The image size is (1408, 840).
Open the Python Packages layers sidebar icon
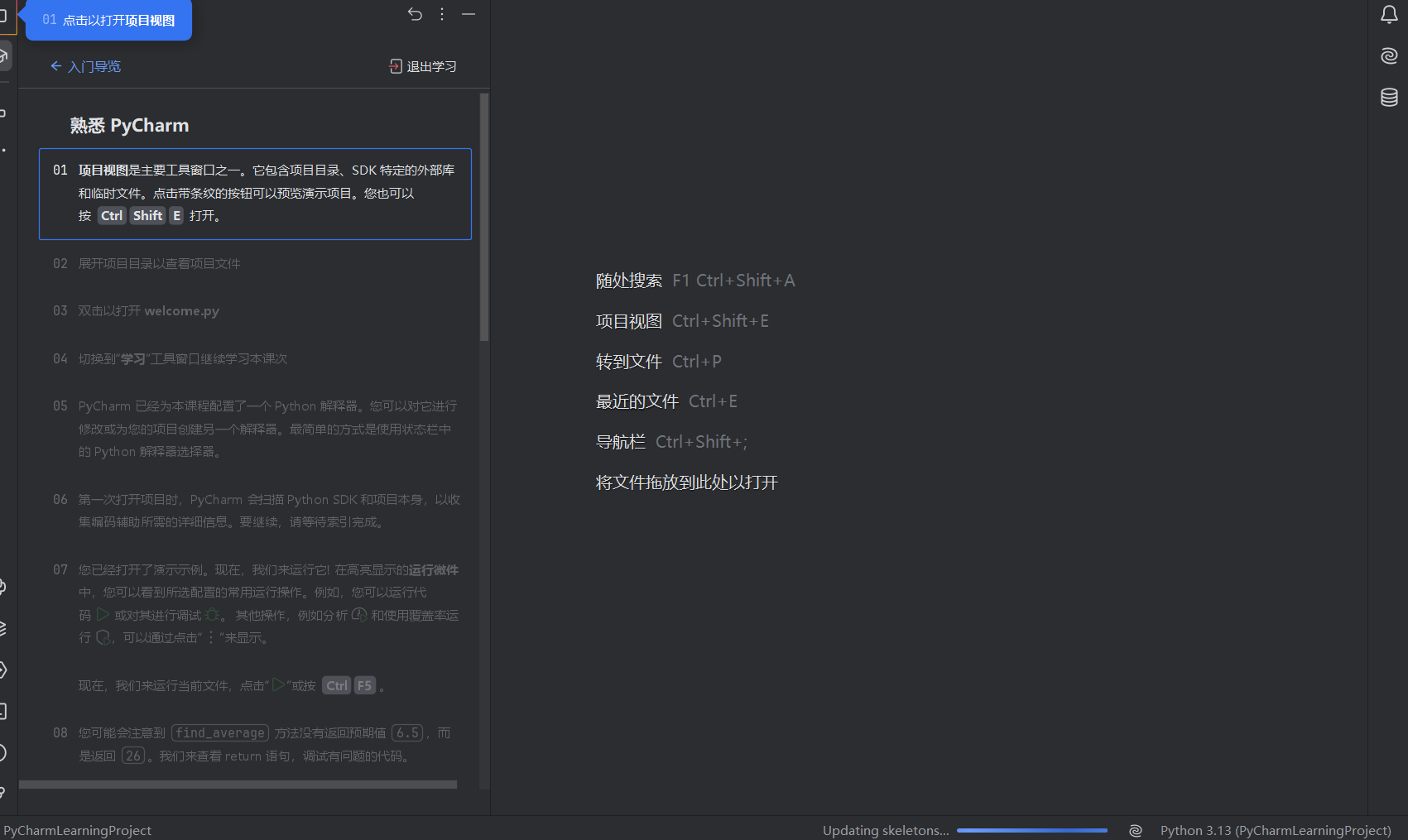click(x=3, y=628)
